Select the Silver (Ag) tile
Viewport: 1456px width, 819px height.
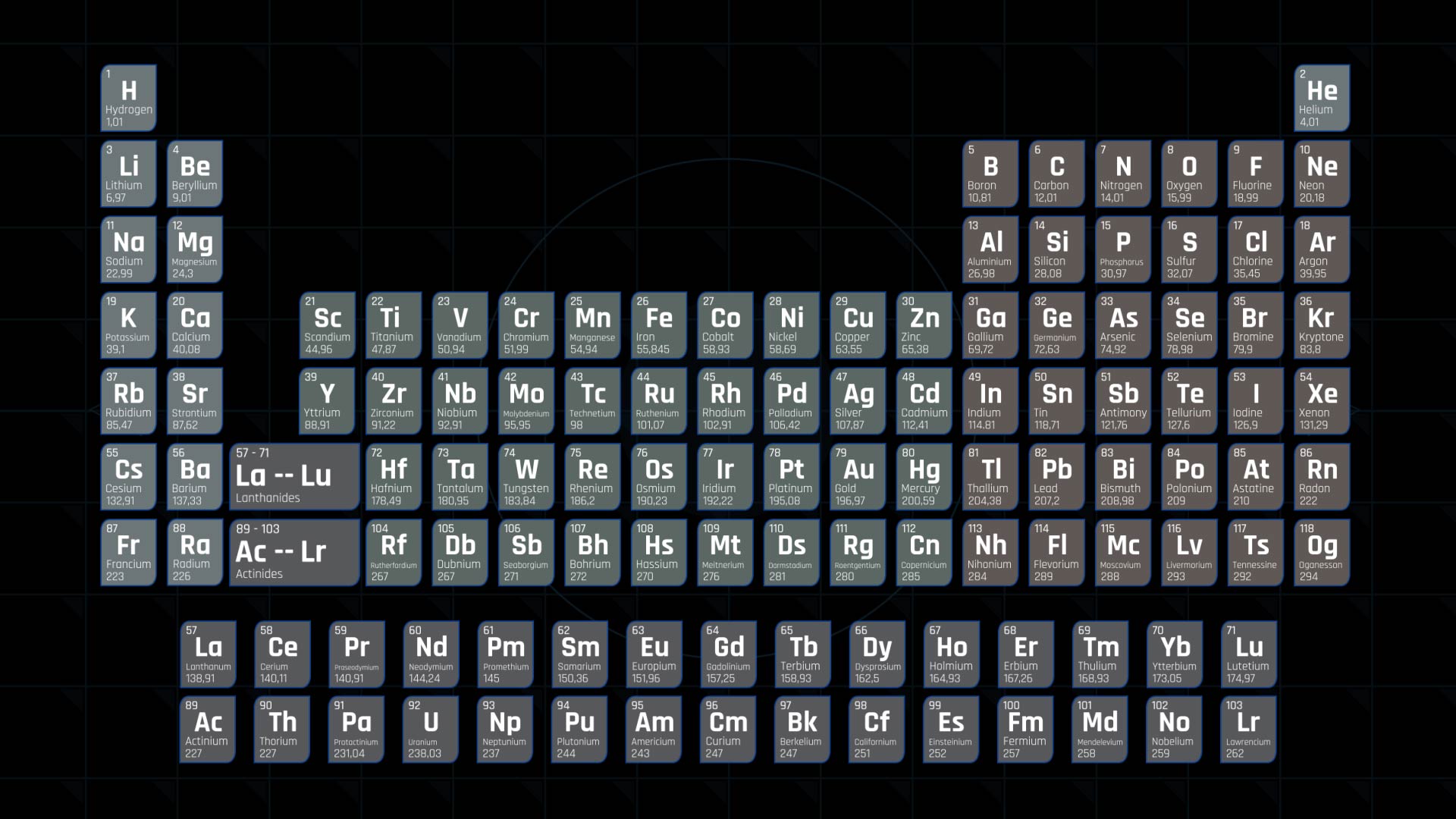(x=858, y=401)
